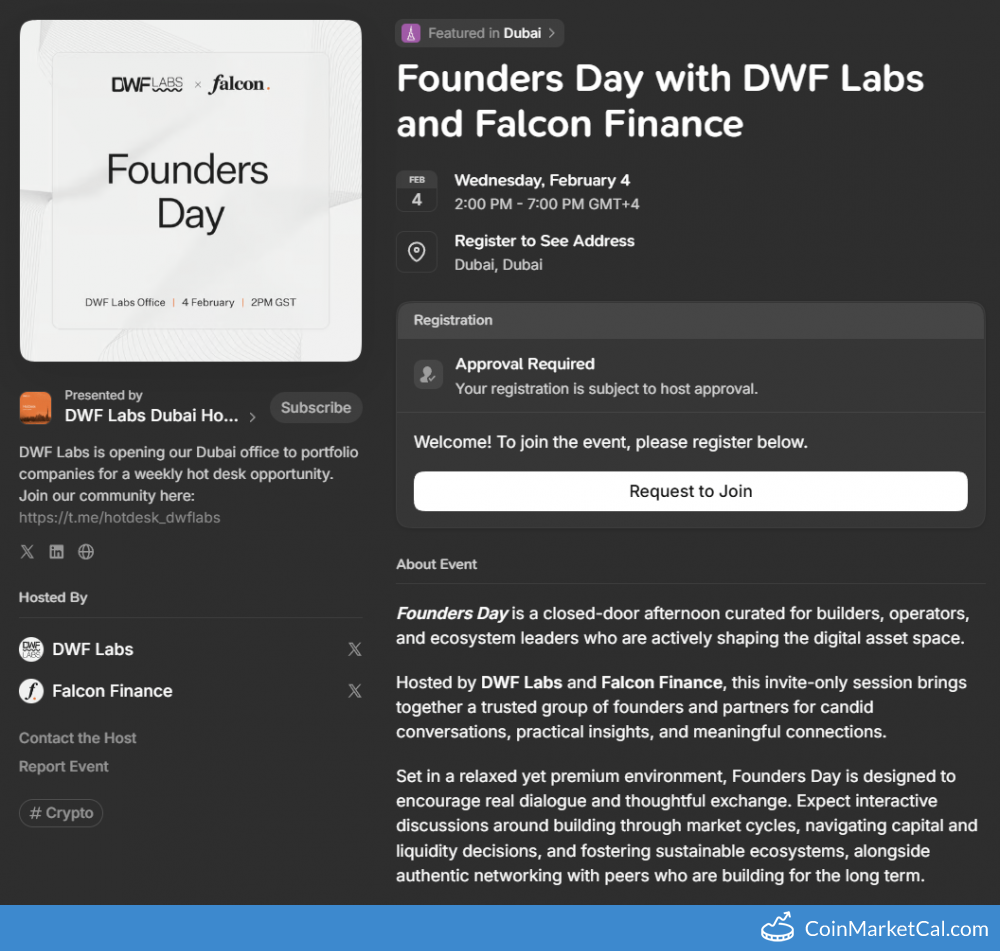Open DWF Labs host's X profile icon
Screen dimensions: 1000x951
click(x=354, y=650)
